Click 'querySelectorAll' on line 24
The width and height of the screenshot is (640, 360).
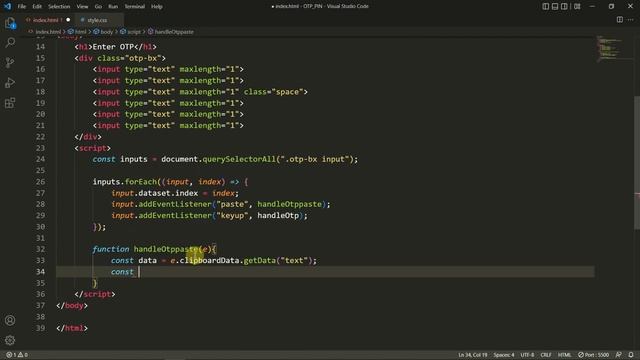239,159
